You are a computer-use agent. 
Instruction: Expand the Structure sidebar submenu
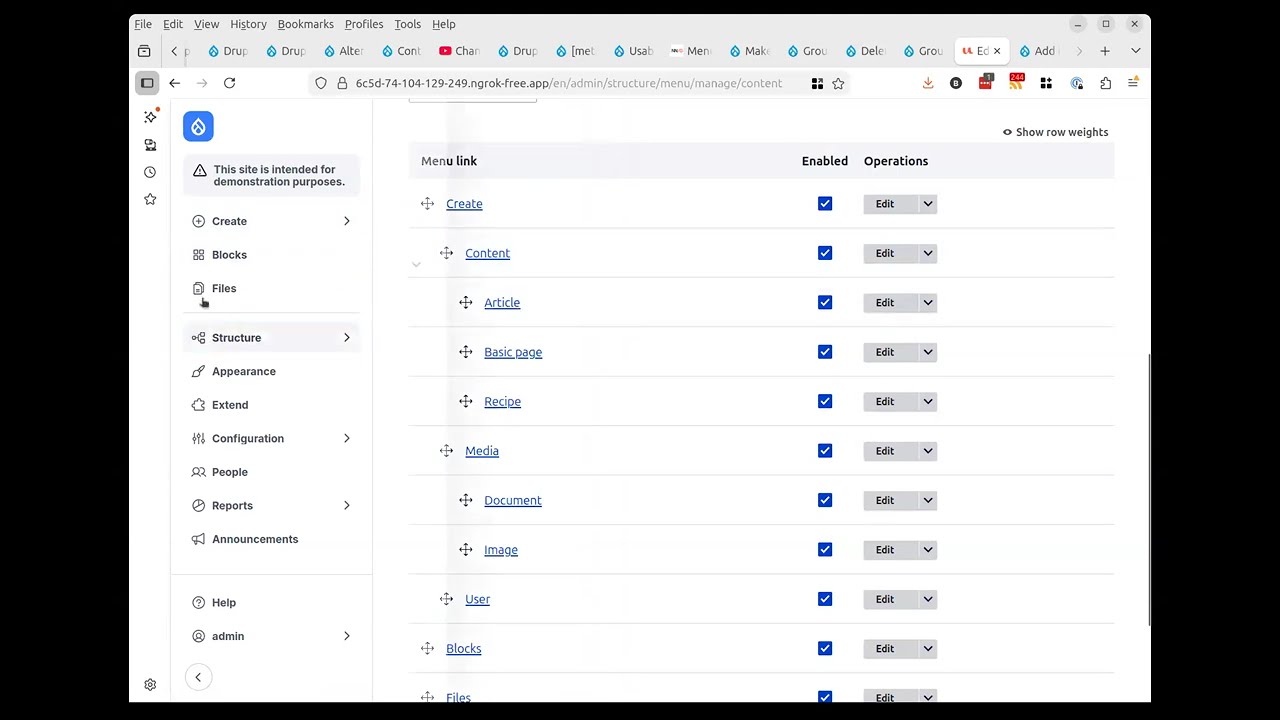click(347, 338)
